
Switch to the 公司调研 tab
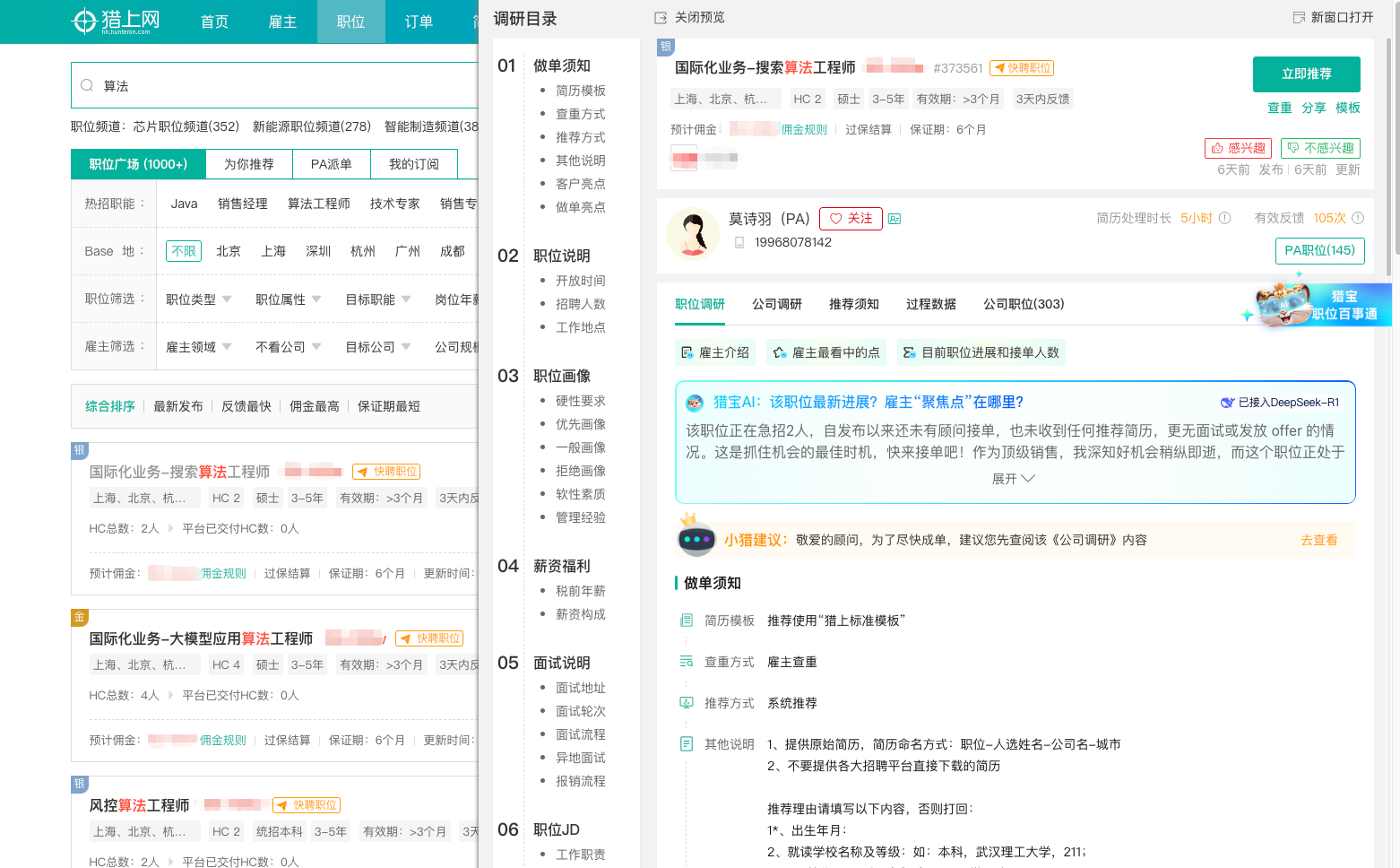(776, 304)
